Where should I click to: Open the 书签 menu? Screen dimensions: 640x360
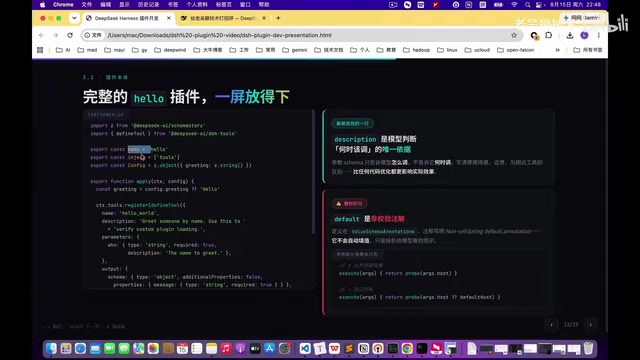click(173, 4)
